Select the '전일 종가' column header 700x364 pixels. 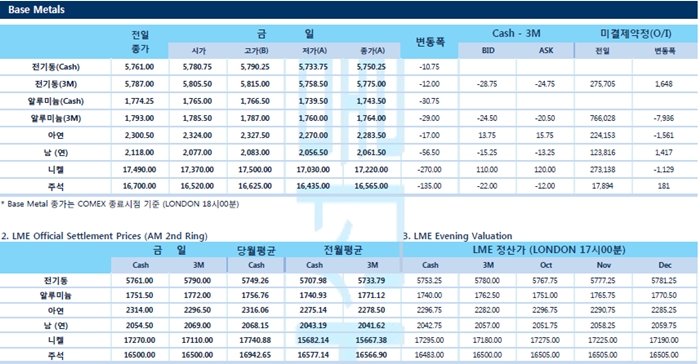pos(140,42)
